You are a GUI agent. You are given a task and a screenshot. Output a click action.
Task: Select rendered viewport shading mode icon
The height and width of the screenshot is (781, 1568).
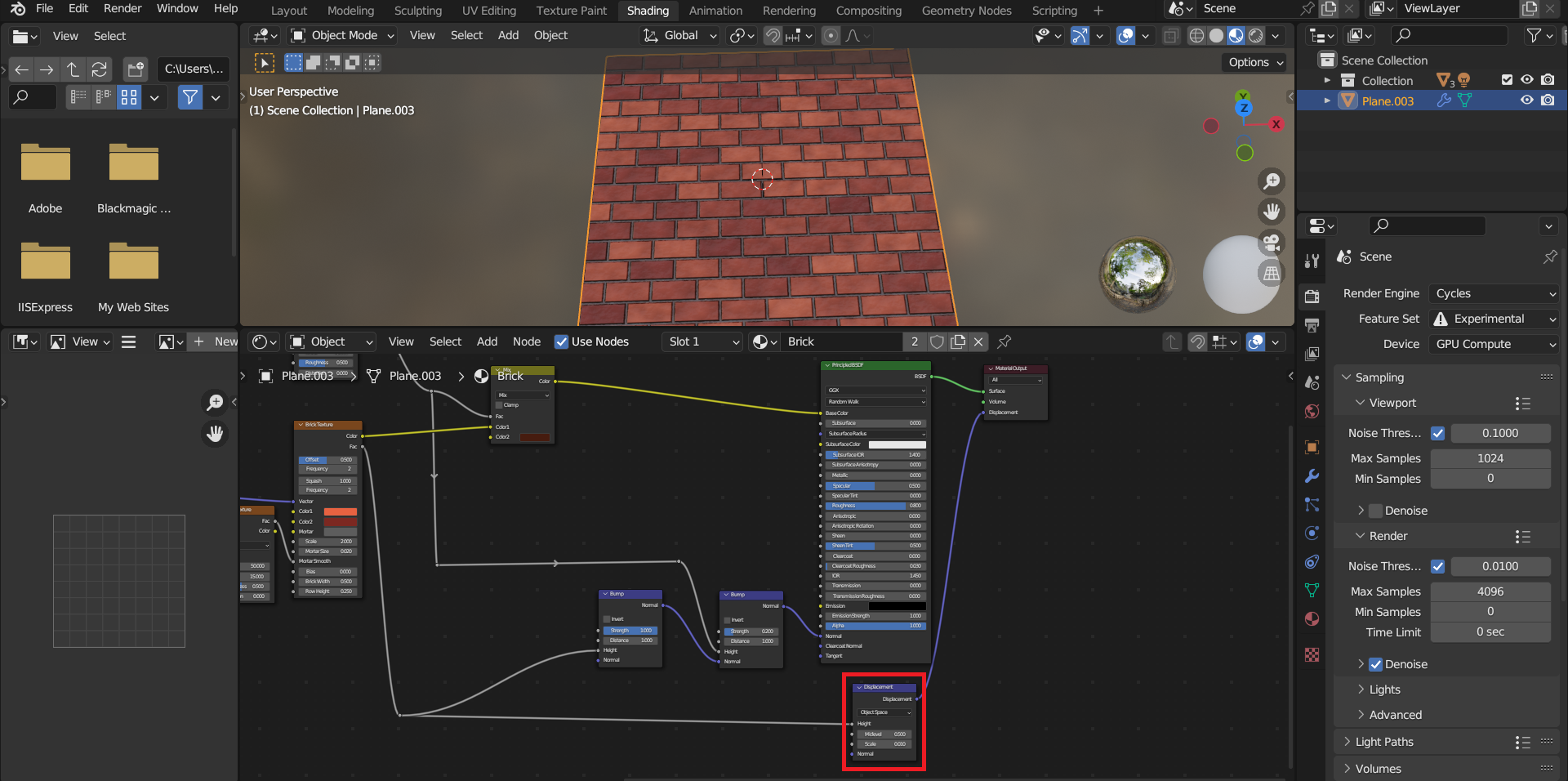pos(1256,36)
